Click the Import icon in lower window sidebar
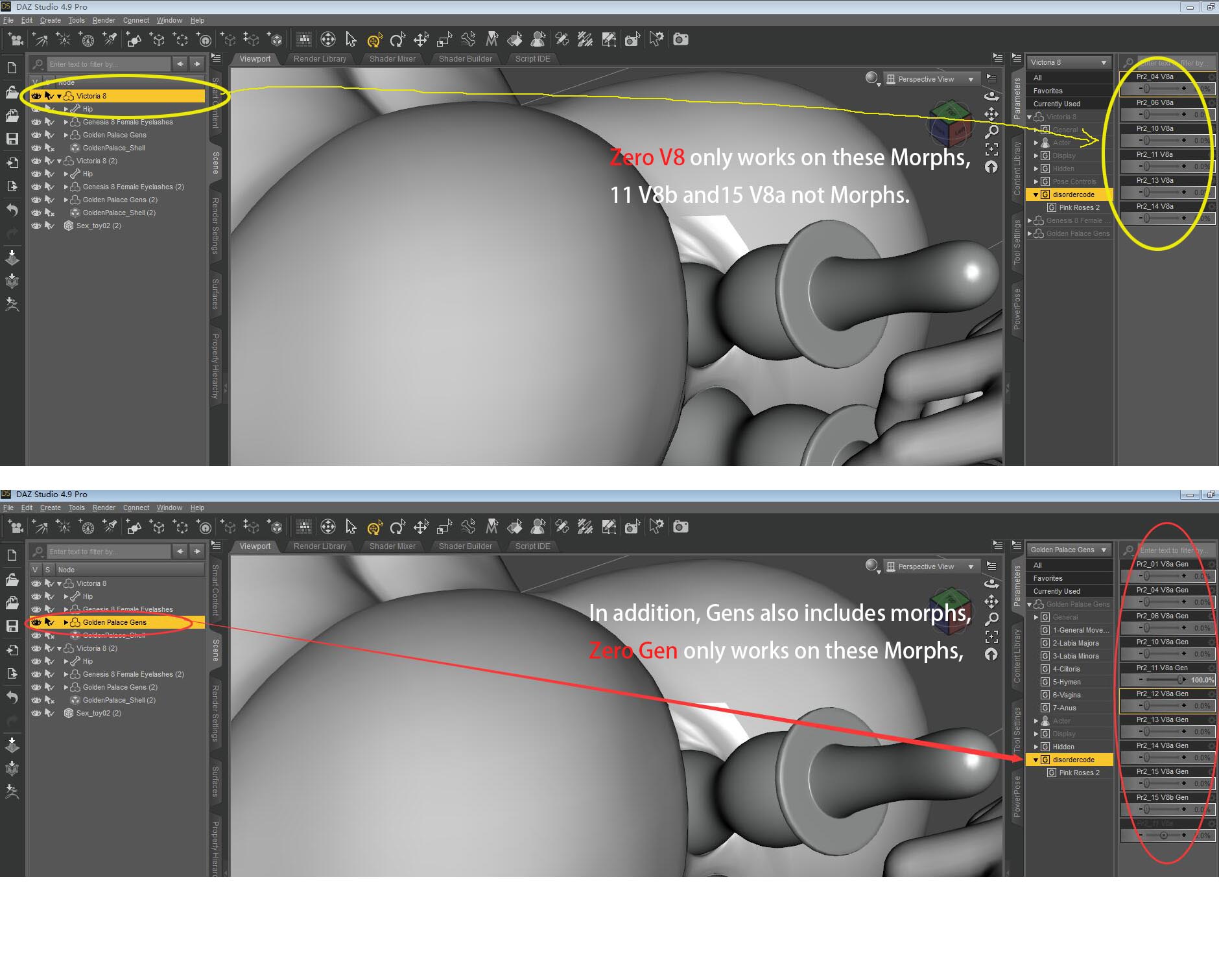 point(12,650)
